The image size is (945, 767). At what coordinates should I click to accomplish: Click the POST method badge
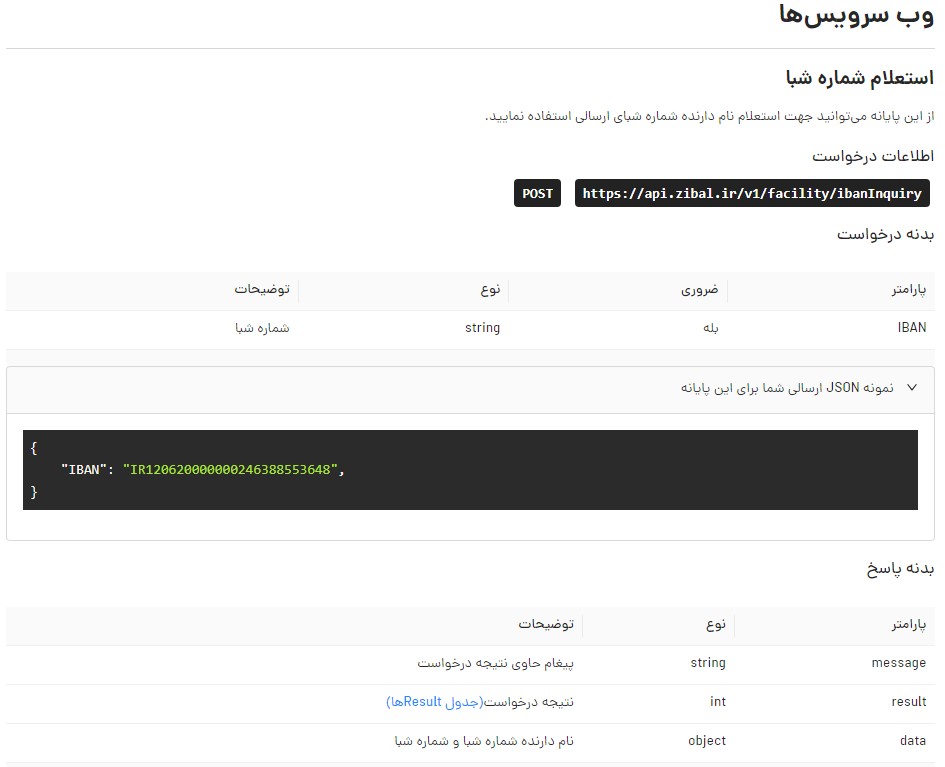[537, 194]
